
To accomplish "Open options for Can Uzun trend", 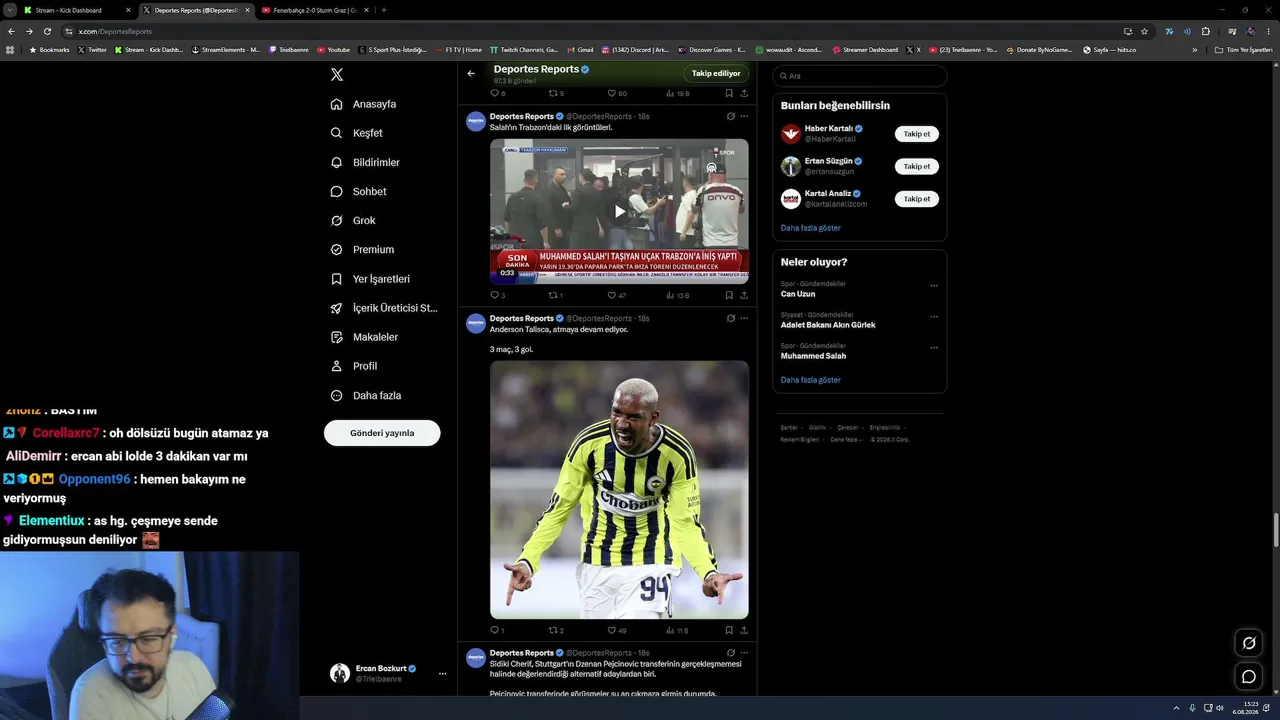I will (x=934, y=285).
